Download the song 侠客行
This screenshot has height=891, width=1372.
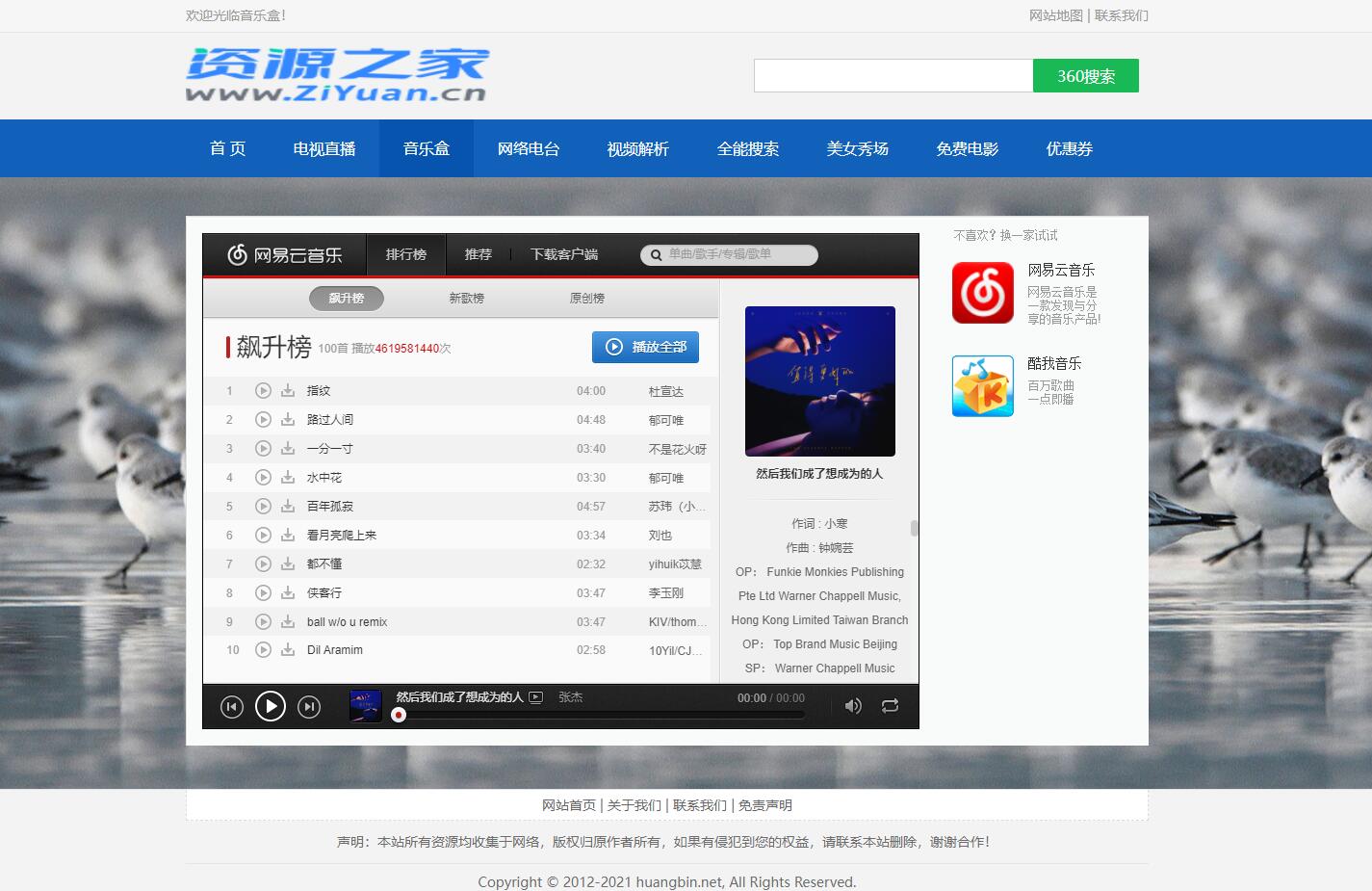coord(287,592)
